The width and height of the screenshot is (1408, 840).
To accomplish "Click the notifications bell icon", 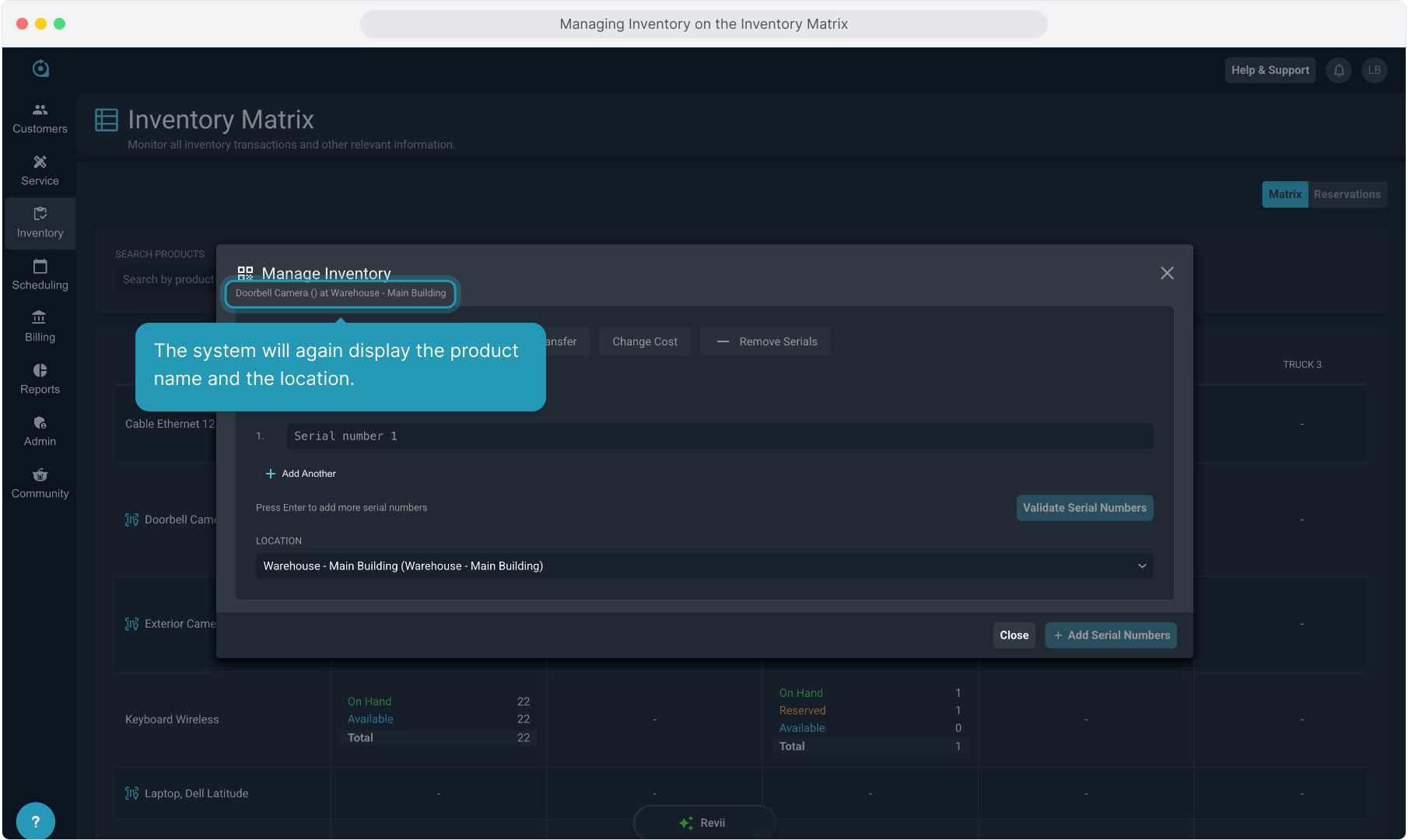I will [1339, 70].
